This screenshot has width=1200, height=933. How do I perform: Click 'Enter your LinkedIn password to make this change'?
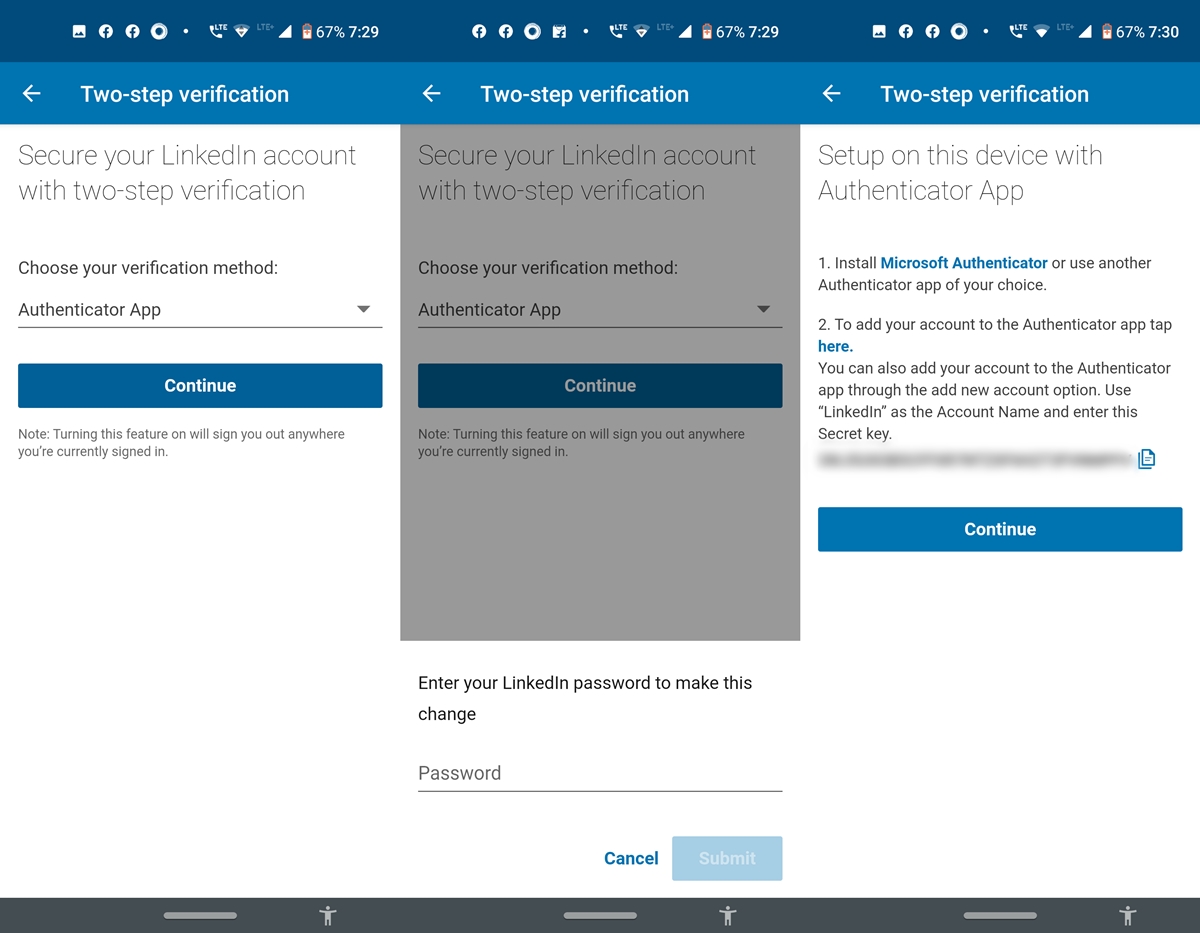[x=585, y=698]
